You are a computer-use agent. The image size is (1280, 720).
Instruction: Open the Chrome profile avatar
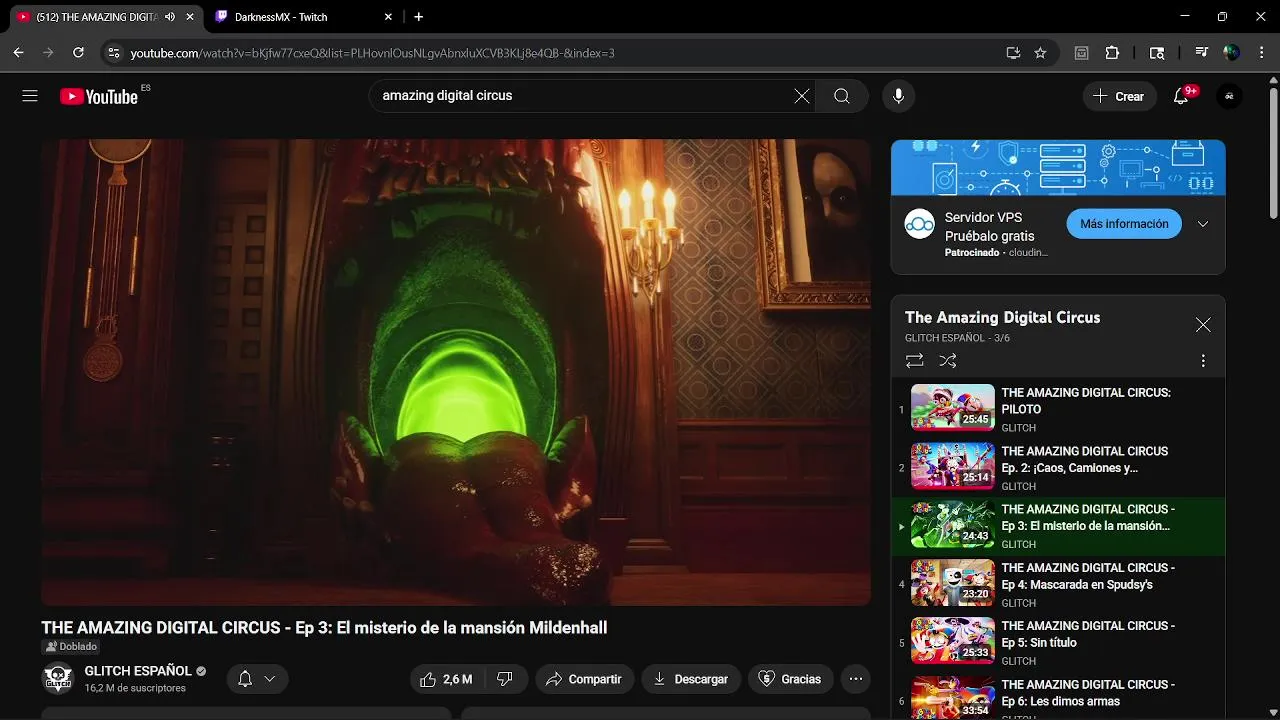pyautogui.click(x=1232, y=53)
